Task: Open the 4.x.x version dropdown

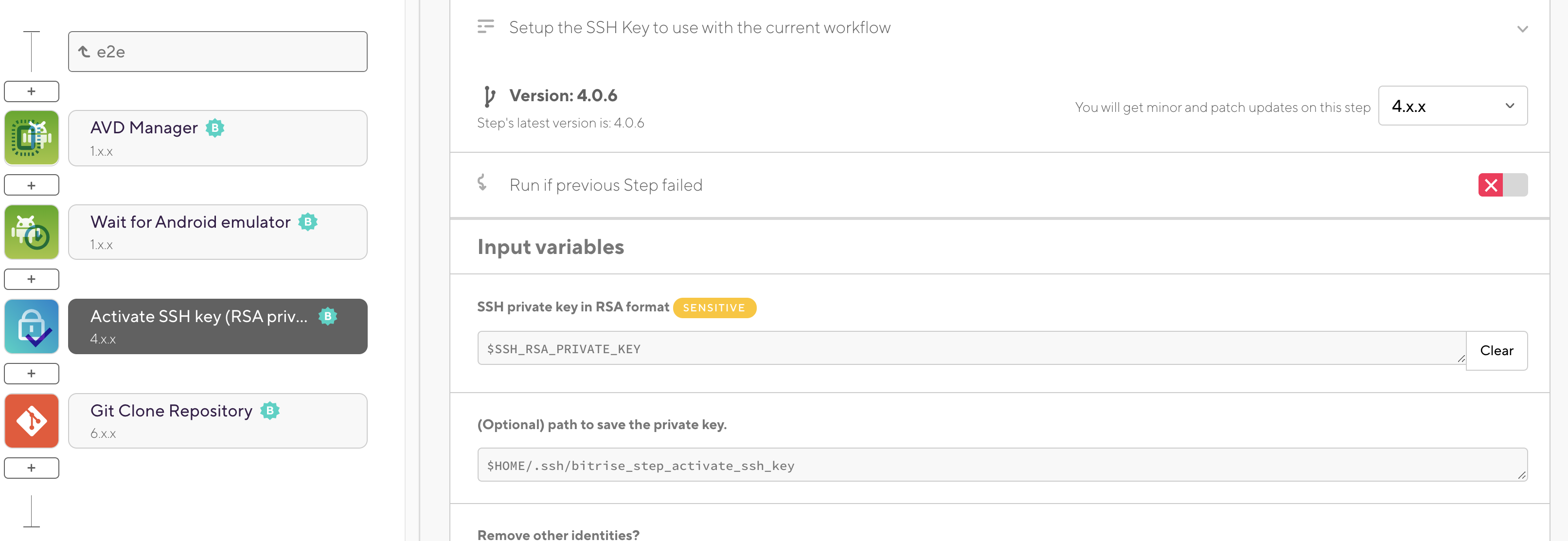Action: coord(1452,106)
